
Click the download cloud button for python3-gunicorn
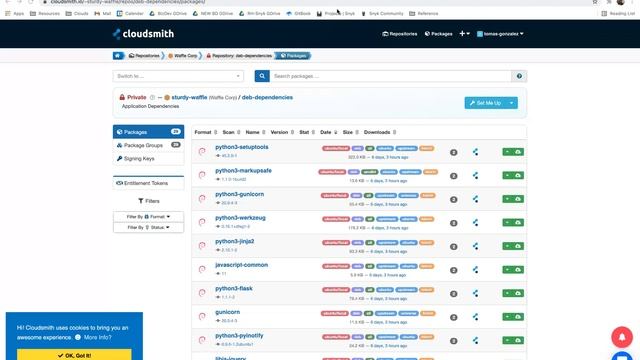[x=518, y=199]
